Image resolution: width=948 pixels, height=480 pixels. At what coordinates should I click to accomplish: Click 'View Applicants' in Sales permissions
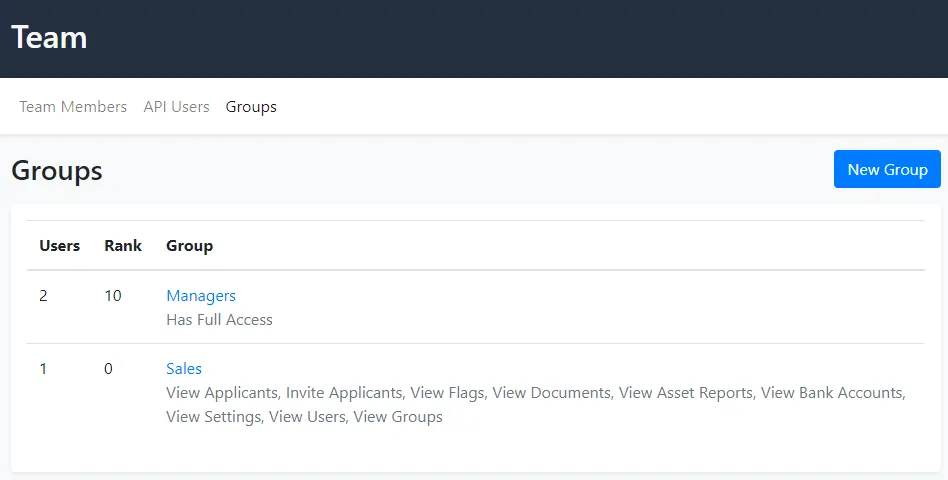click(223, 393)
